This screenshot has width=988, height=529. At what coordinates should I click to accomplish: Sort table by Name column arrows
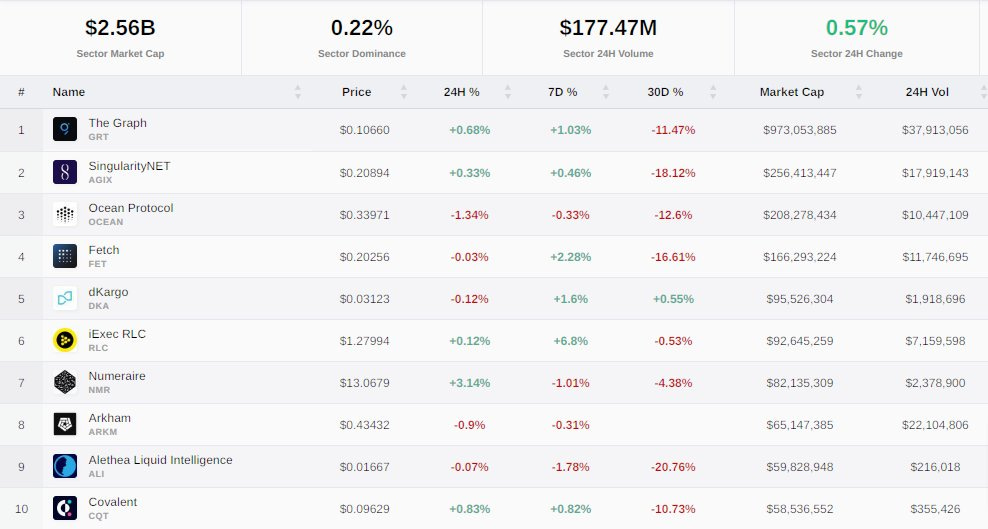[297, 92]
